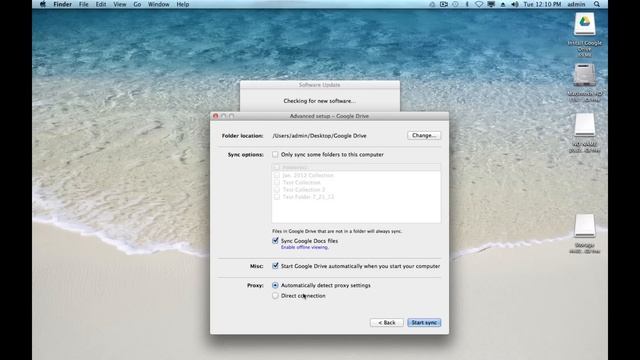This screenshot has height=360, width=640.
Task: Enable Only sync some folders checkbox
Action: pyautogui.click(x=275, y=154)
